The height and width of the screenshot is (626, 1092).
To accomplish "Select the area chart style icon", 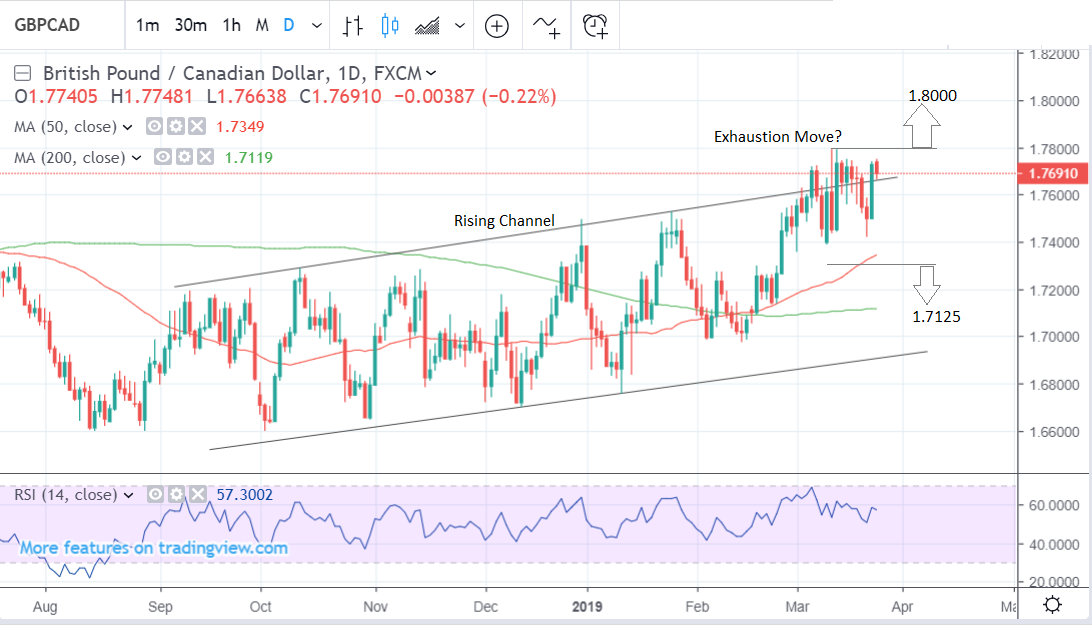I will pyautogui.click(x=428, y=26).
